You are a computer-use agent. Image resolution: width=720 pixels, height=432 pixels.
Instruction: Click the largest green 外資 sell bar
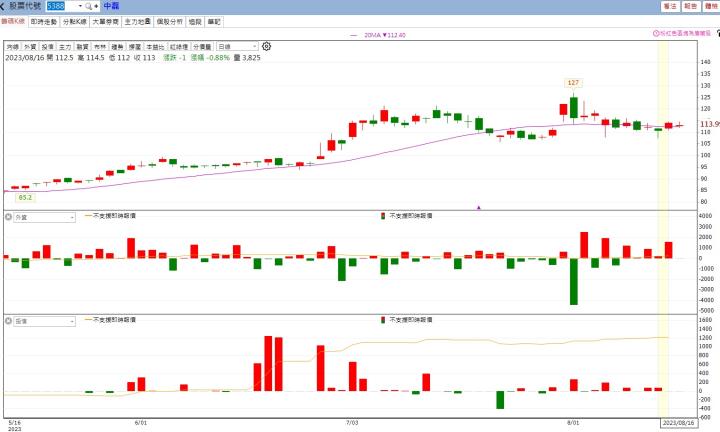tap(574, 281)
